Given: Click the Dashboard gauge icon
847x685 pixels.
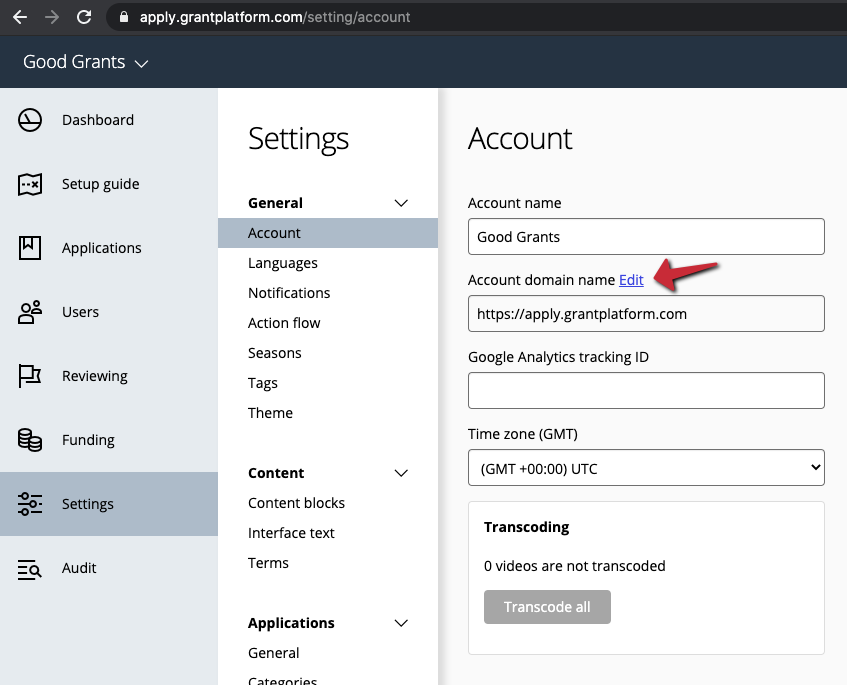Looking at the screenshot, I should point(30,120).
